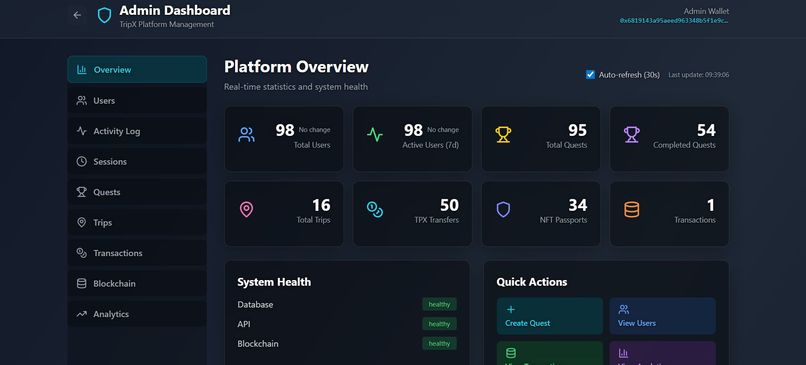Screen dimensions: 806x365
Task: Click the Blockchain database icon in the sidebar
Action: [x=82, y=283]
